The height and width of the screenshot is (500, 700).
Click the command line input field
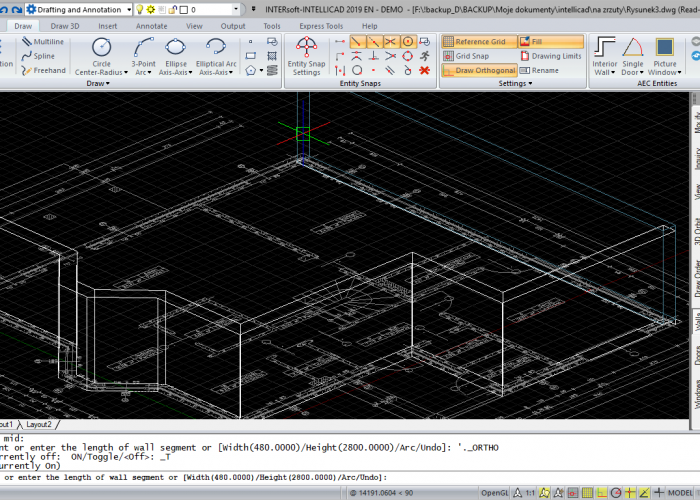pos(350,478)
